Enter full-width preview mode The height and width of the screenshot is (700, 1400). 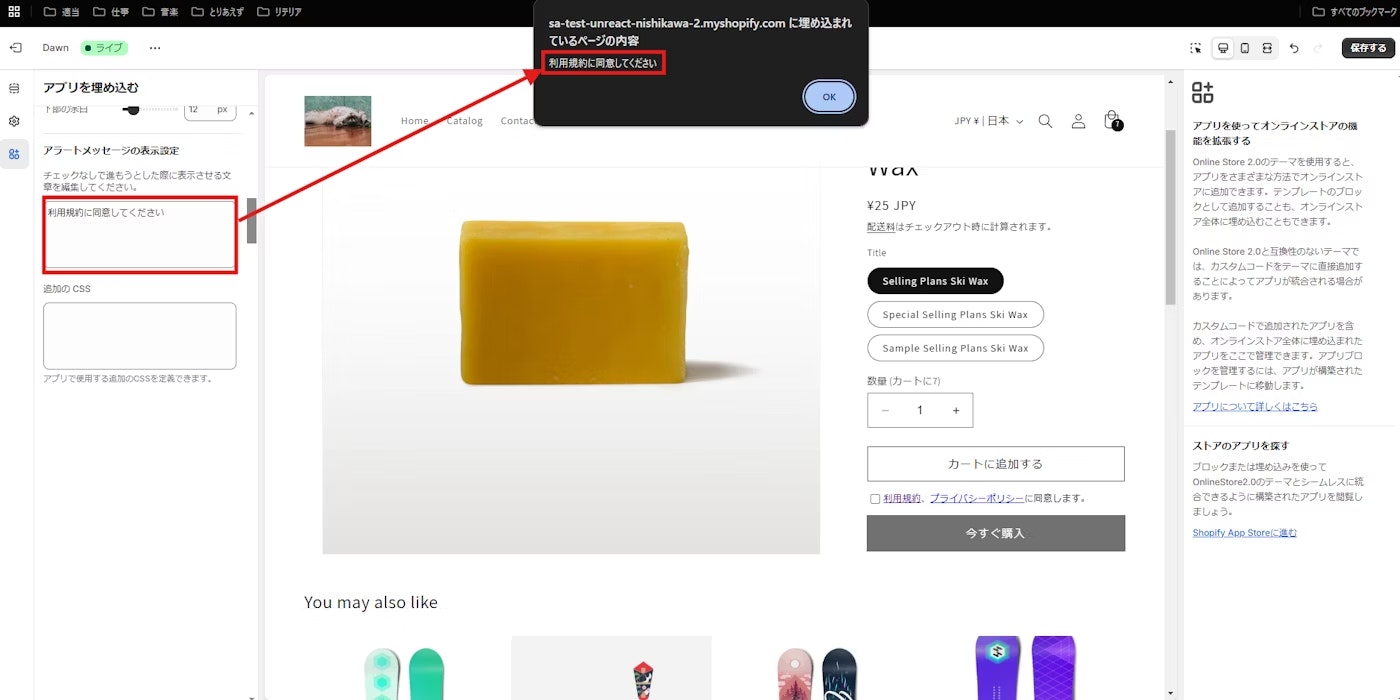pos(1268,48)
